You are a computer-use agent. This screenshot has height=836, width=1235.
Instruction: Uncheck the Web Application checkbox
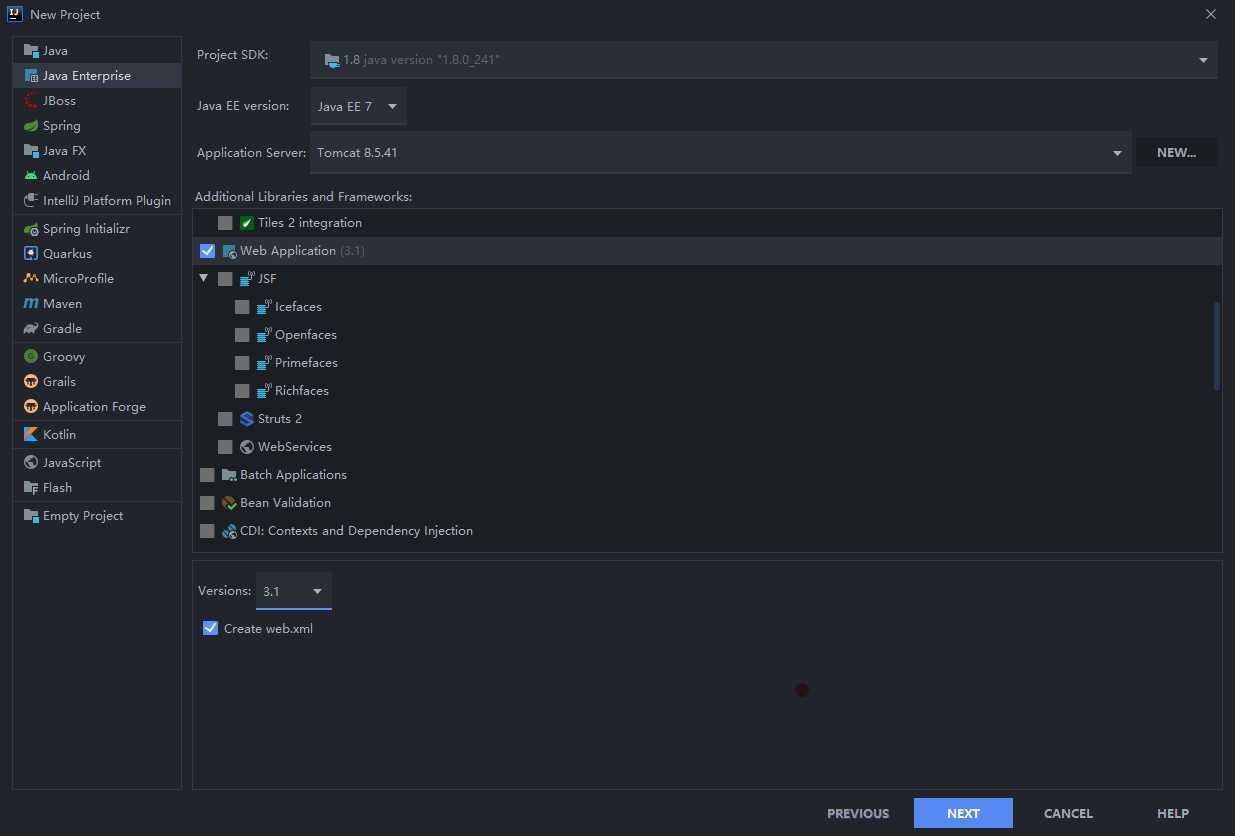pyautogui.click(x=207, y=251)
